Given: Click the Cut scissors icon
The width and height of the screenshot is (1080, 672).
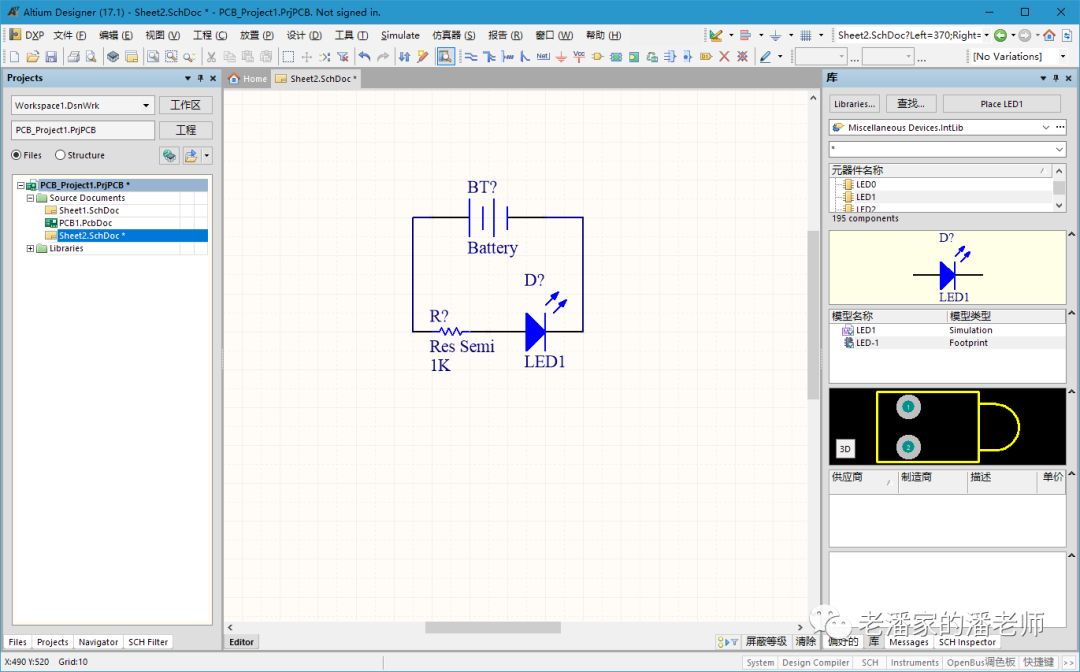Looking at the screenshot, I should pos(211,57).
